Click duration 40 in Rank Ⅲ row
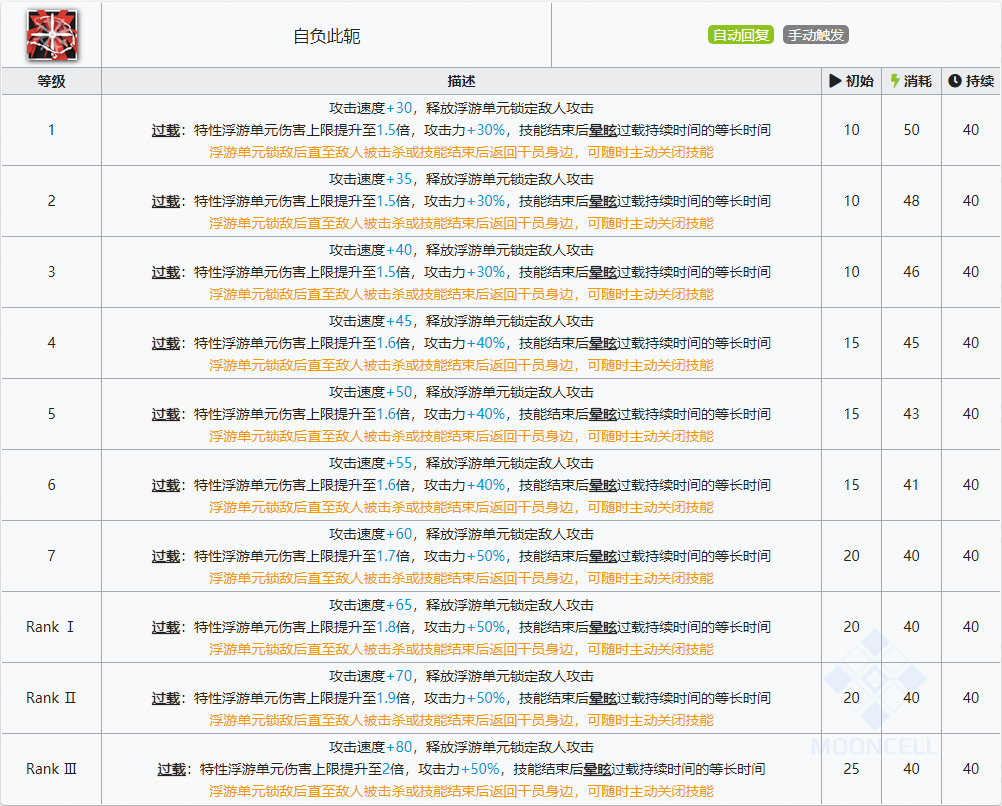This screenshot has height=806, width=1002. tap(971, 769)
